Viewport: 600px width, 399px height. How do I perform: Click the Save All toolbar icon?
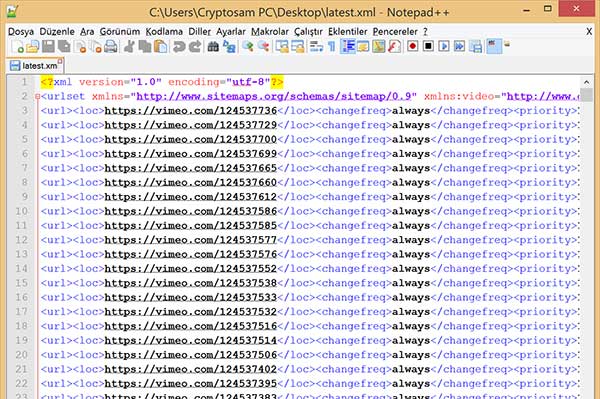(x=64, y=46)
